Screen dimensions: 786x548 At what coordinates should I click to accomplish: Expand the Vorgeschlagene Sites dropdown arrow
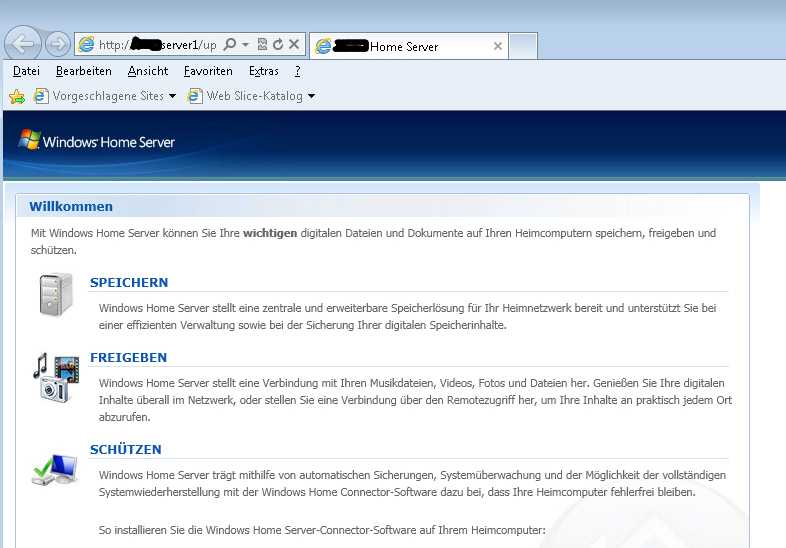[x=172, y=96]
